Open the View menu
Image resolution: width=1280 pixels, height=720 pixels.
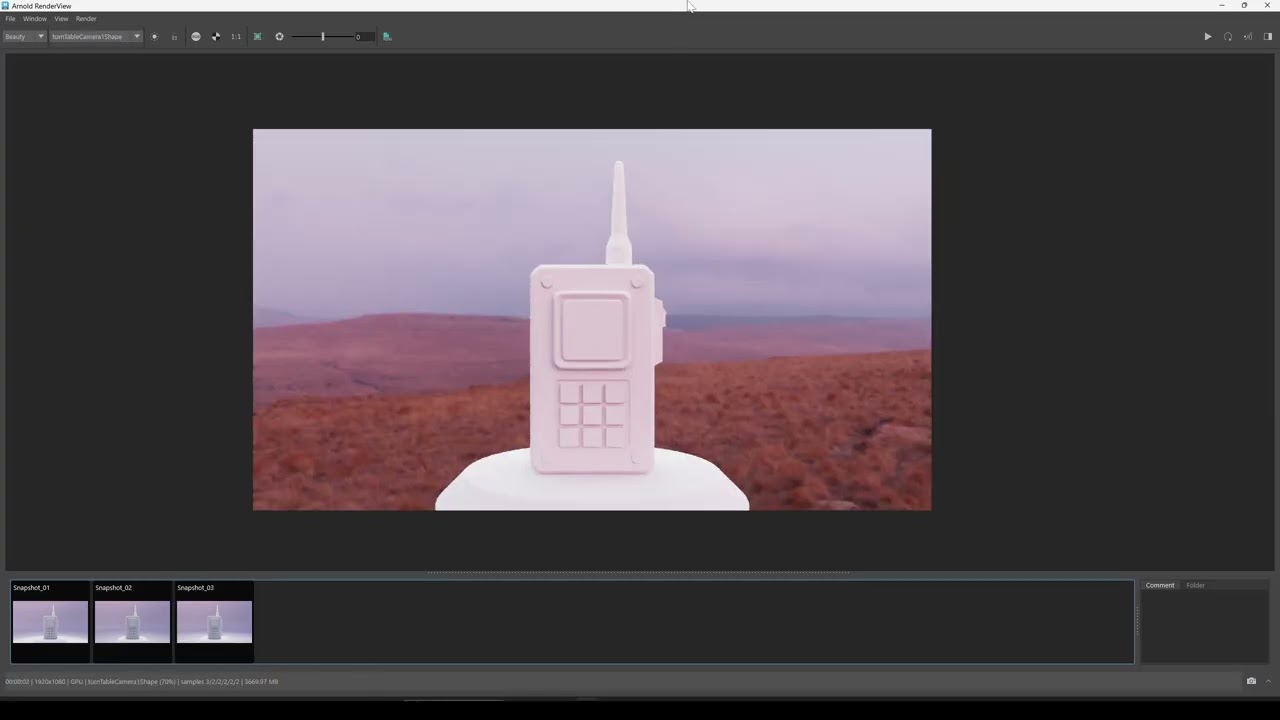[61, 19]
